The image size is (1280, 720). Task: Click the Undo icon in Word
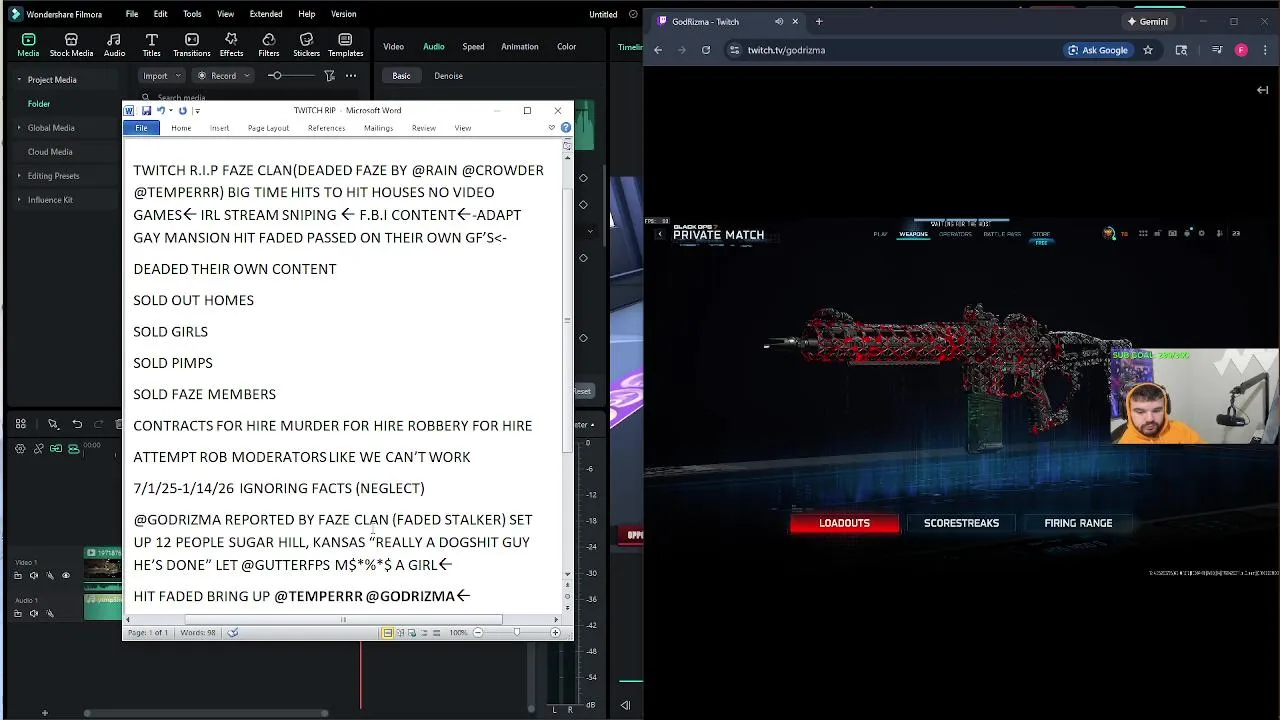tap(160, 110)
